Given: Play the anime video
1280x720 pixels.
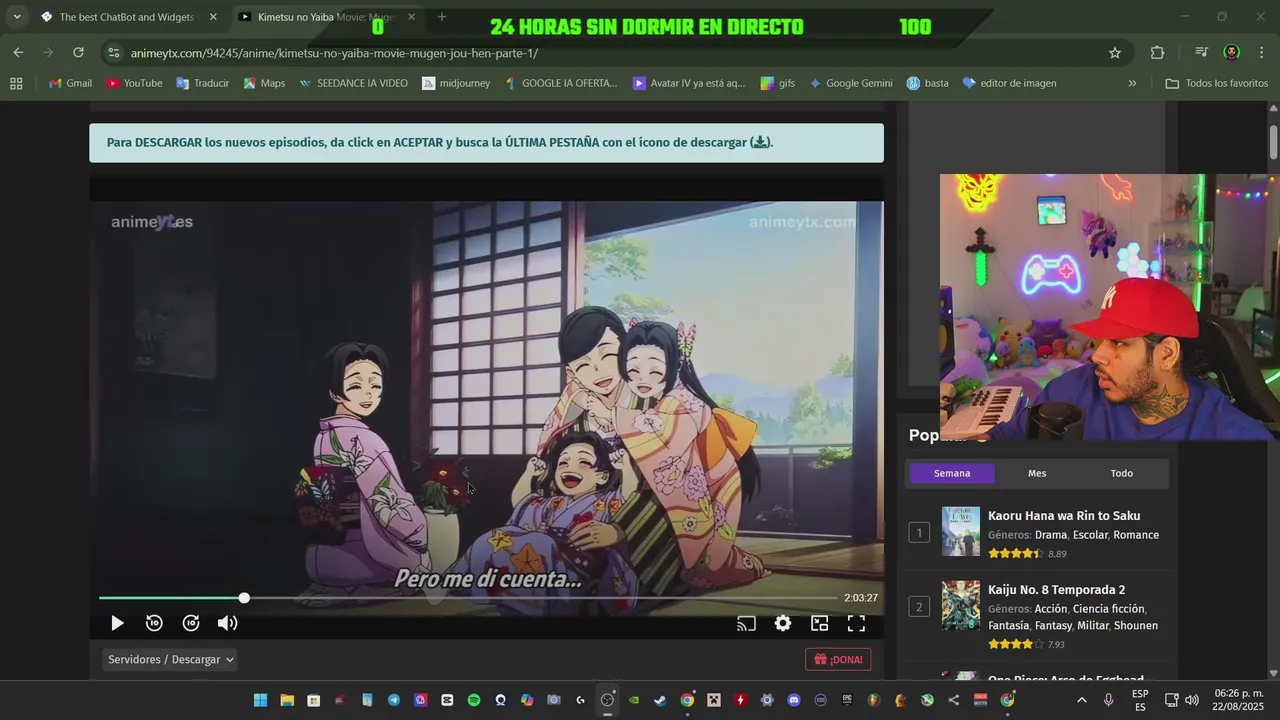Looking at the screenshot, I should point(117,623).
